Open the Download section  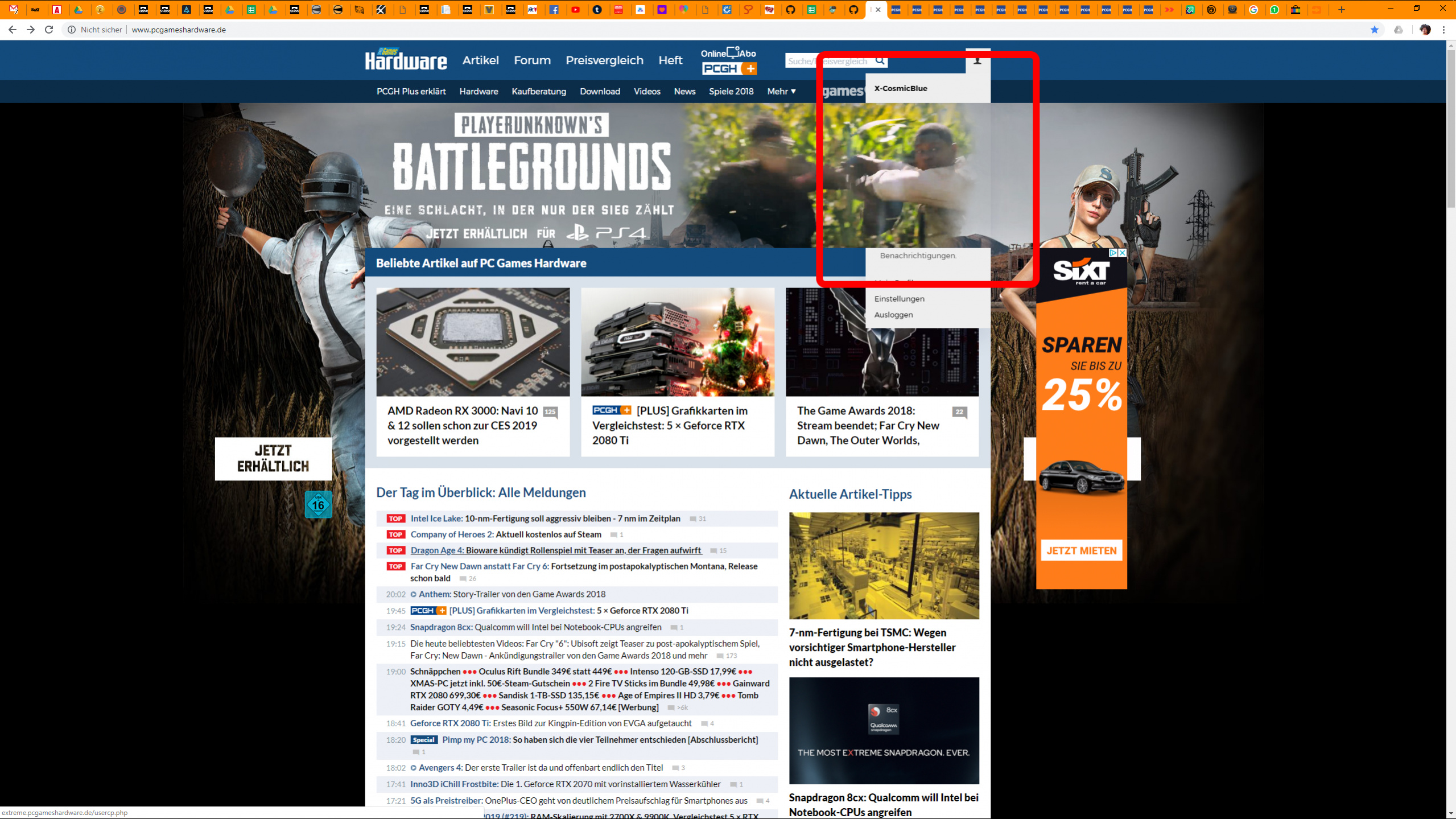coord(600,91)
